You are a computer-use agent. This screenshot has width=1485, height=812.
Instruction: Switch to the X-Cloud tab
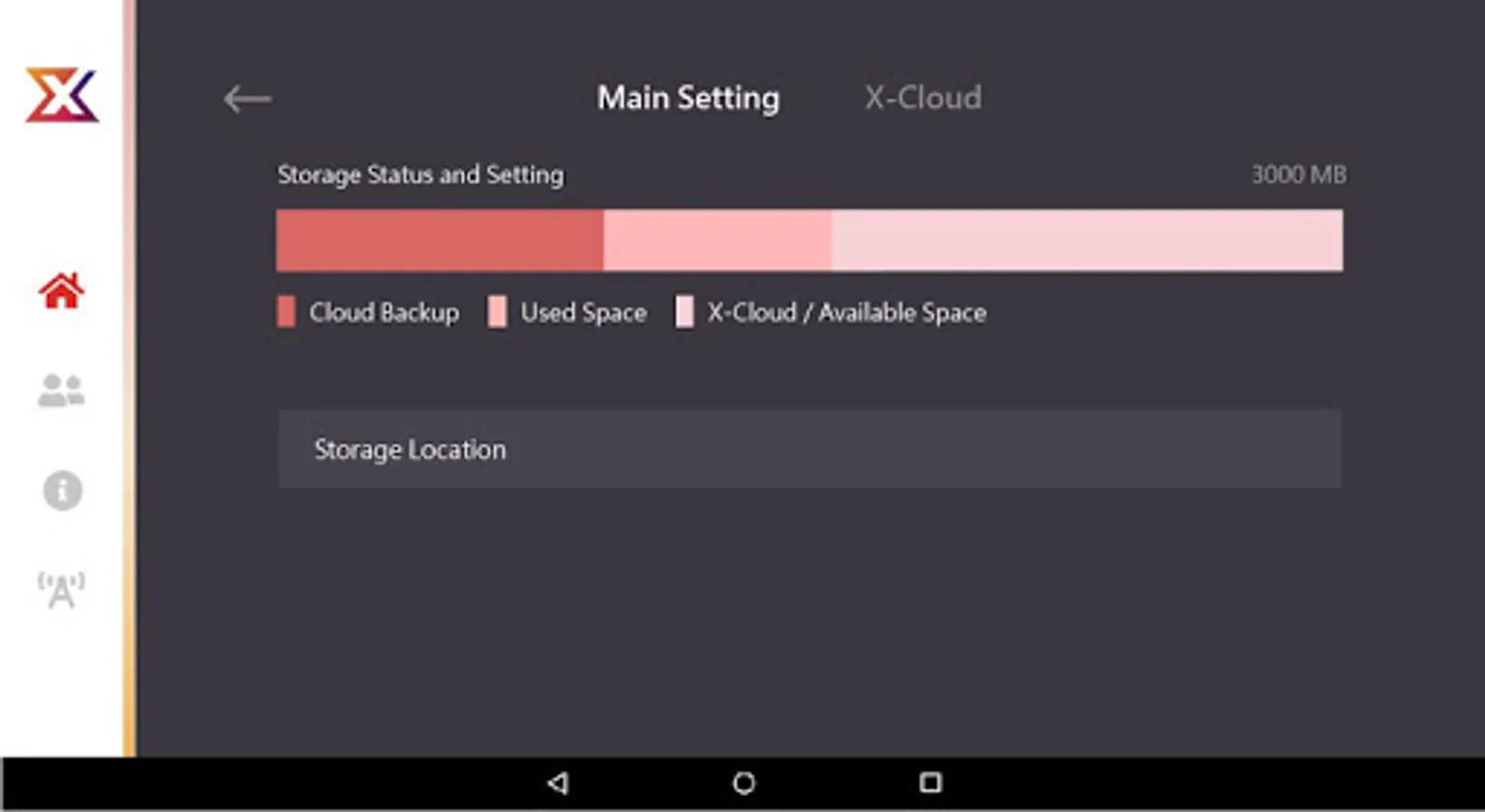click(x=923, y=97)
